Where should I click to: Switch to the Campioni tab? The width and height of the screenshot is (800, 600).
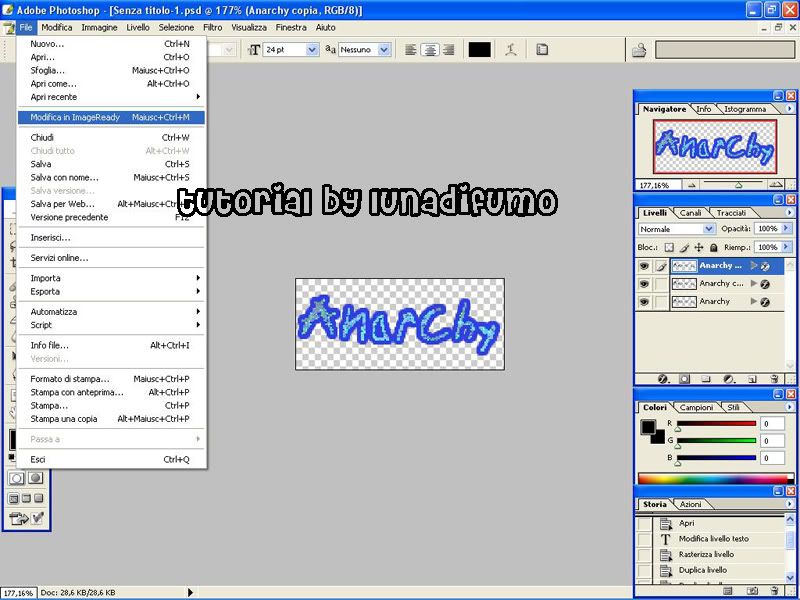coord(696,408)
